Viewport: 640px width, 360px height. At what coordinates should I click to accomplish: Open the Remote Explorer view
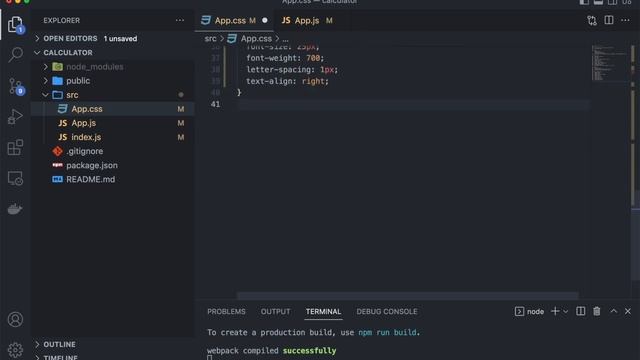pos(16,178)
